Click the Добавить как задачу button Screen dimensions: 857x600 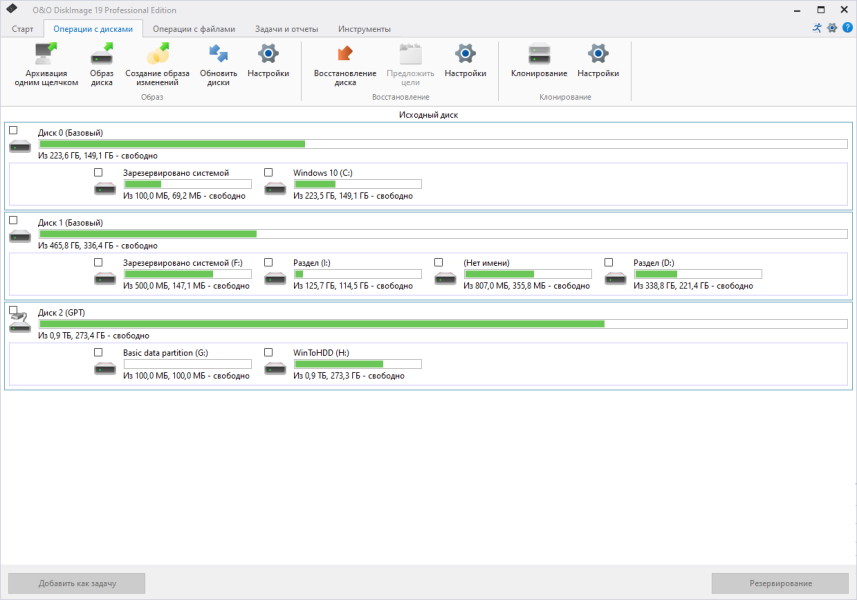pos(77,583)
